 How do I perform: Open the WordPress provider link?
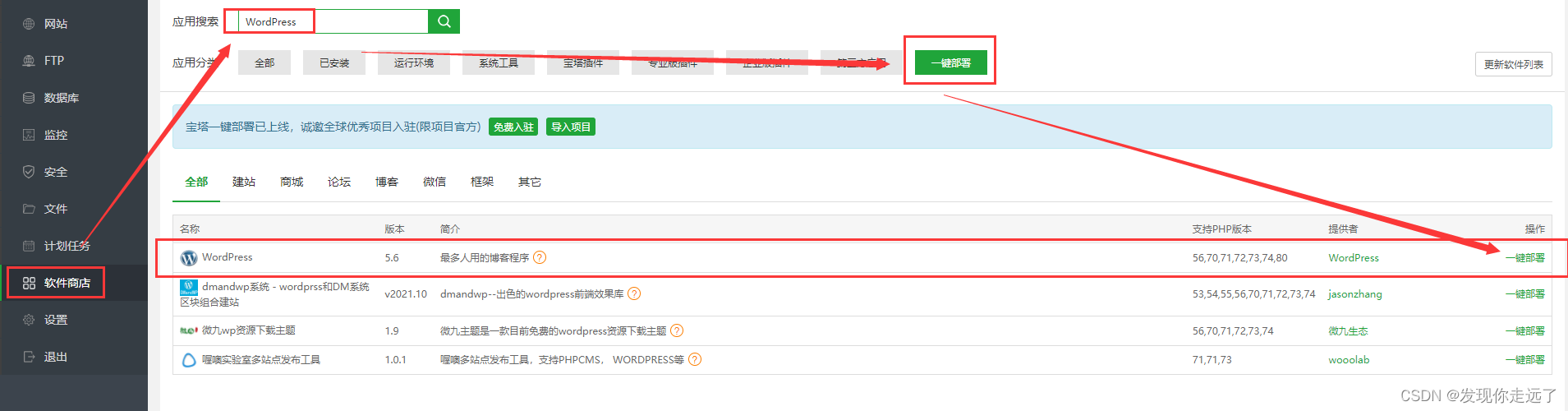(1354, 257)
